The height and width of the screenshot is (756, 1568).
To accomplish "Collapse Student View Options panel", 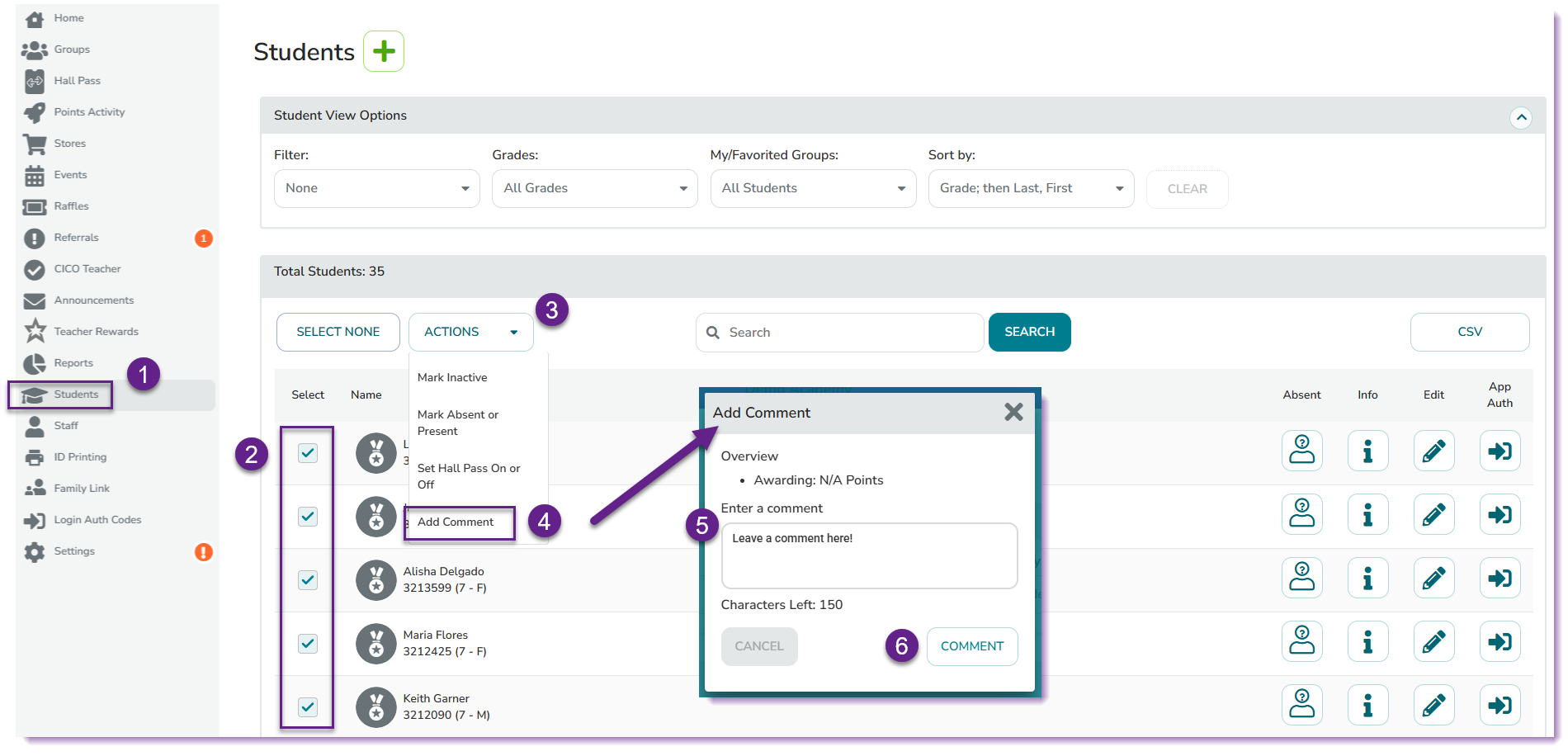I will pyautogui.click(x=1521, y=117).
